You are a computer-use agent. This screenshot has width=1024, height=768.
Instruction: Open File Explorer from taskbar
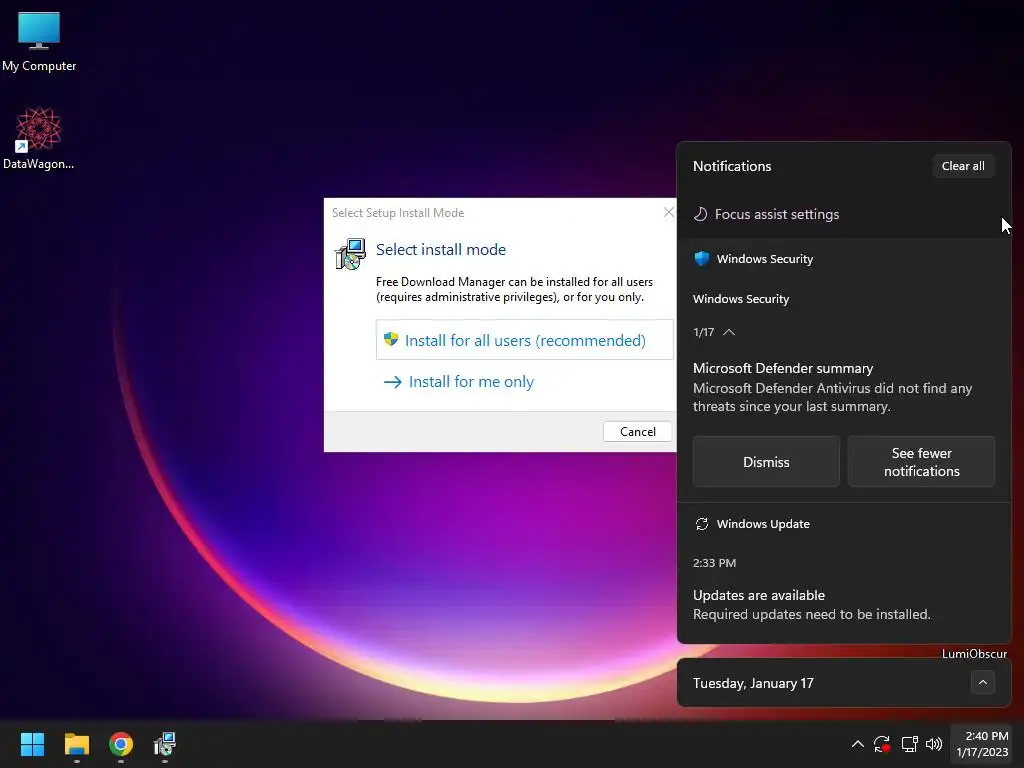(x=76, y=744)
